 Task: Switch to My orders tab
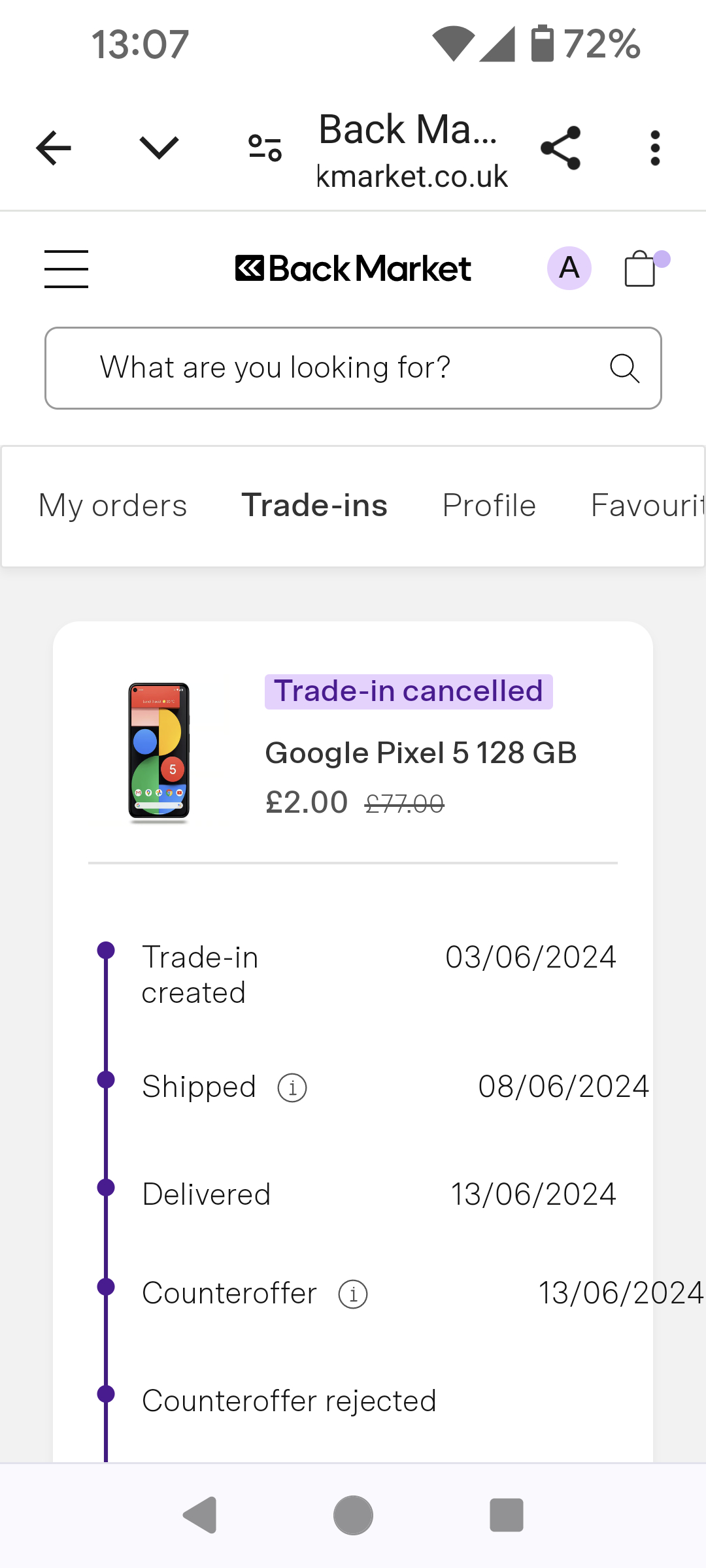[x=113, y=506]
